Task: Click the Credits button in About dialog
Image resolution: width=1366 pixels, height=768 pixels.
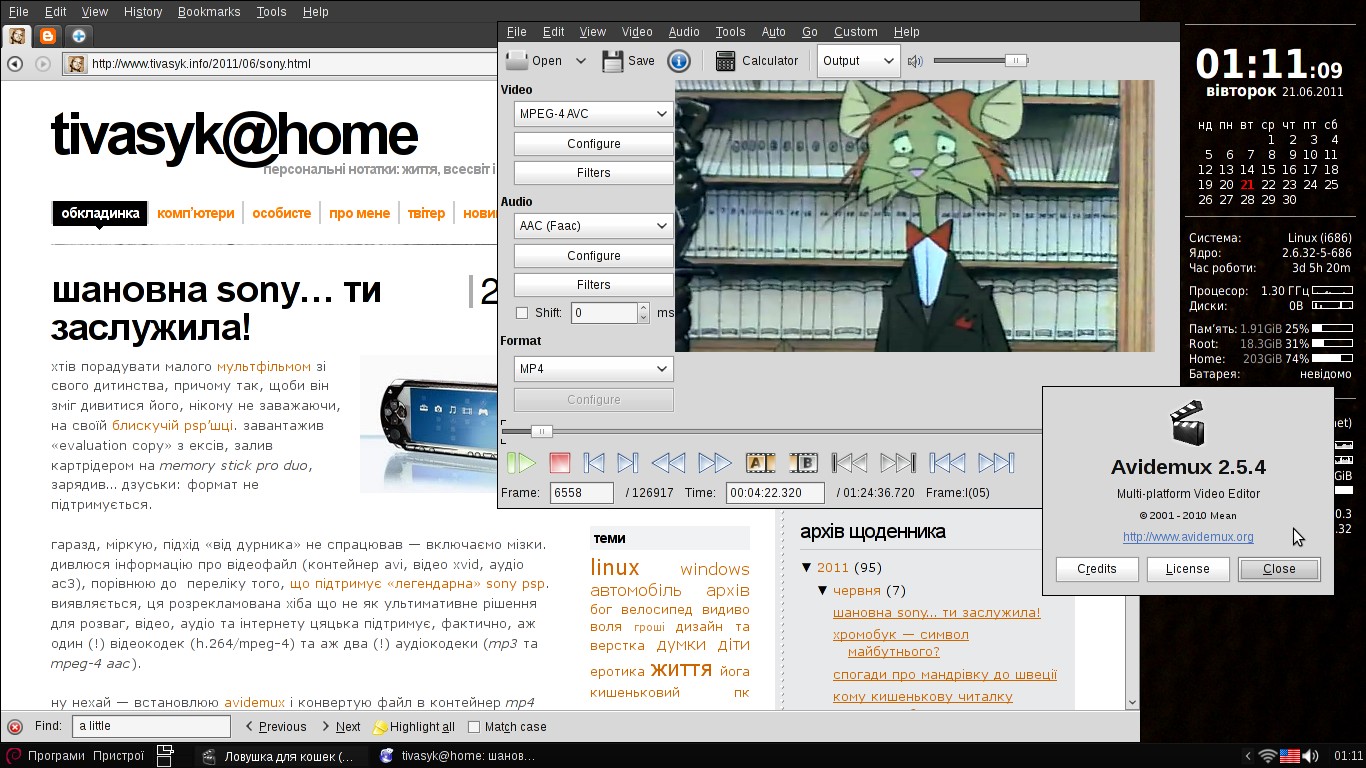Action: tap(1097, 569)
